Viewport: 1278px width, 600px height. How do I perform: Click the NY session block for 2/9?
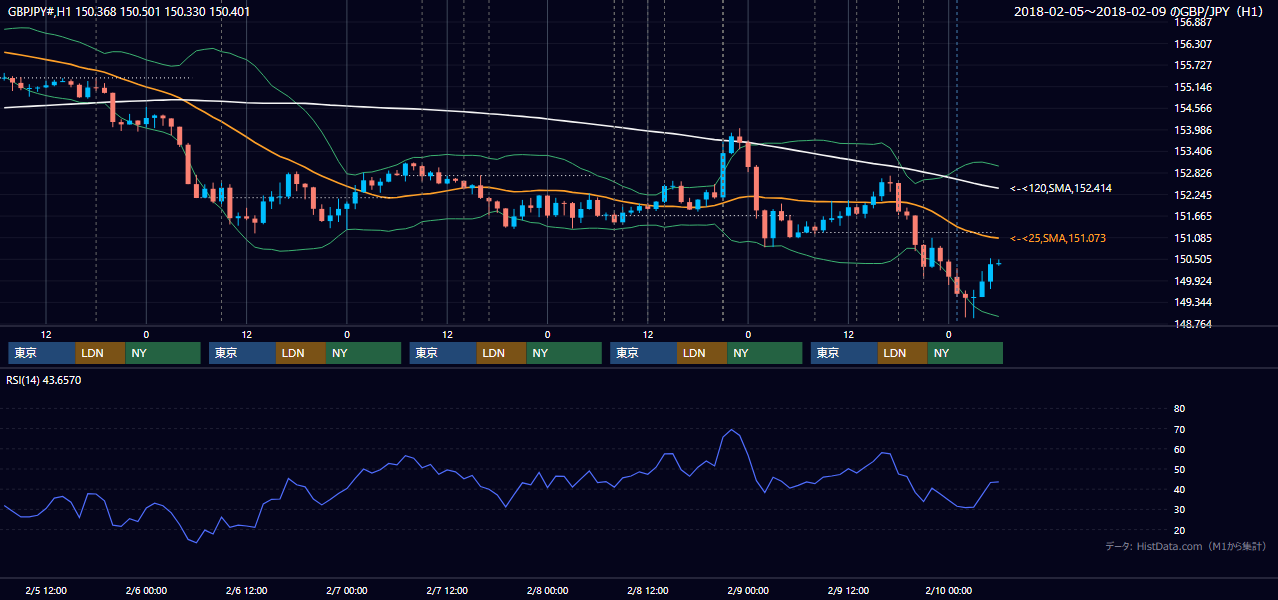965,353
